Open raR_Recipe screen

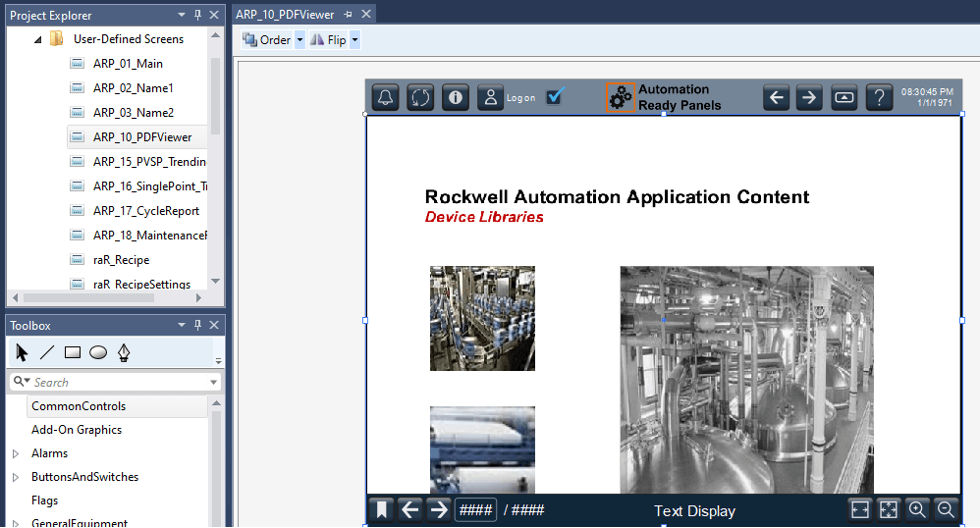[x=121, y=260]
